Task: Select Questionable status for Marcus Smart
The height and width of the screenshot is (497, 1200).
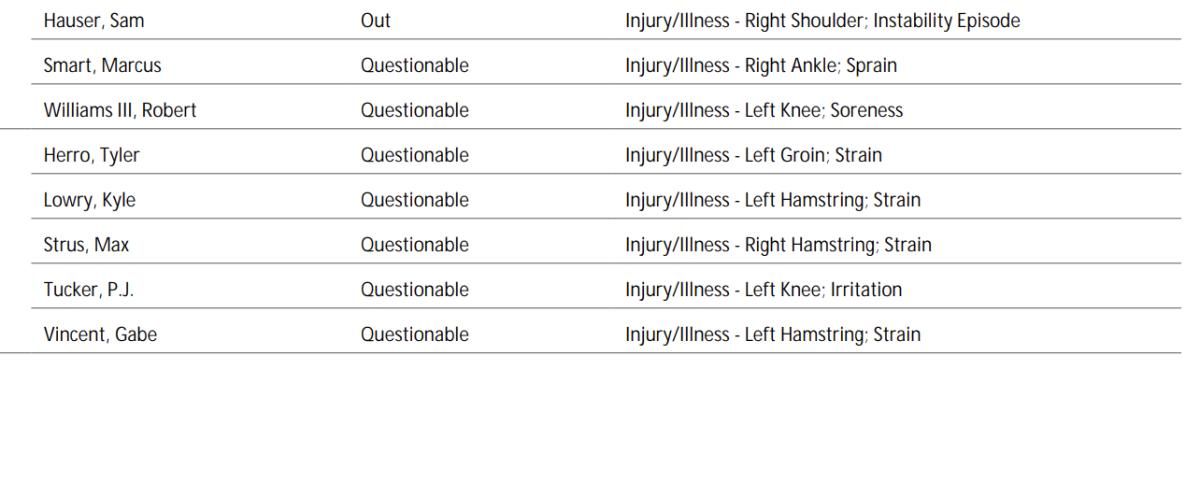Action: [x=414, y=66]
